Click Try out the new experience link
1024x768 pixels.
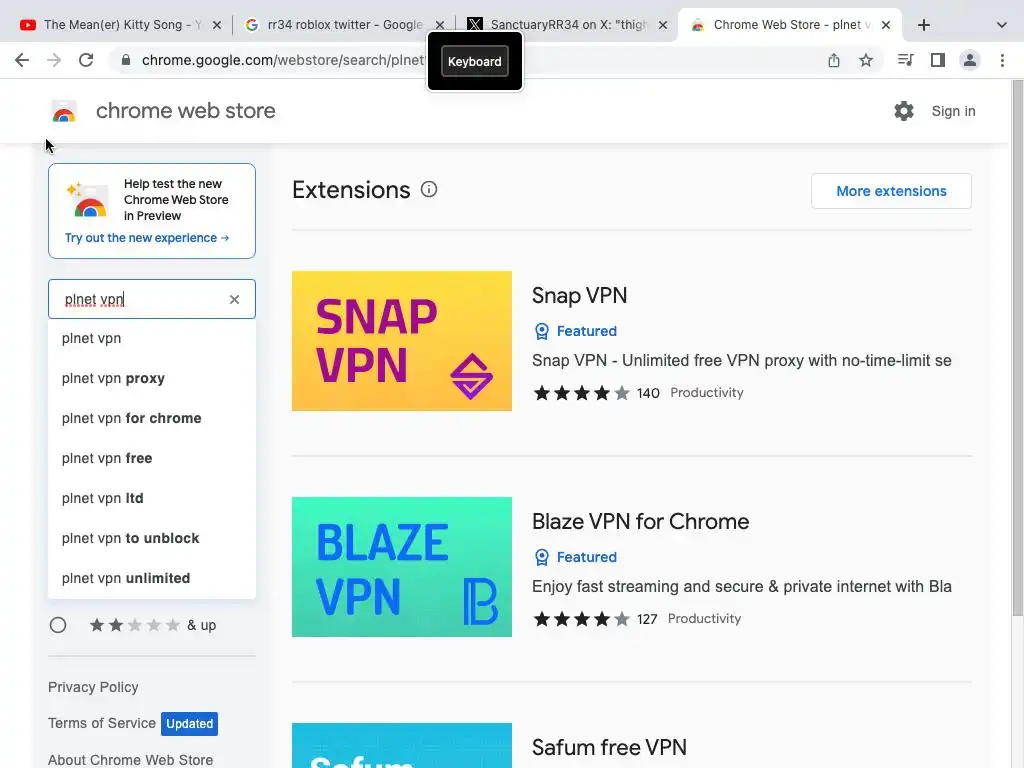(x=147, y=238)
